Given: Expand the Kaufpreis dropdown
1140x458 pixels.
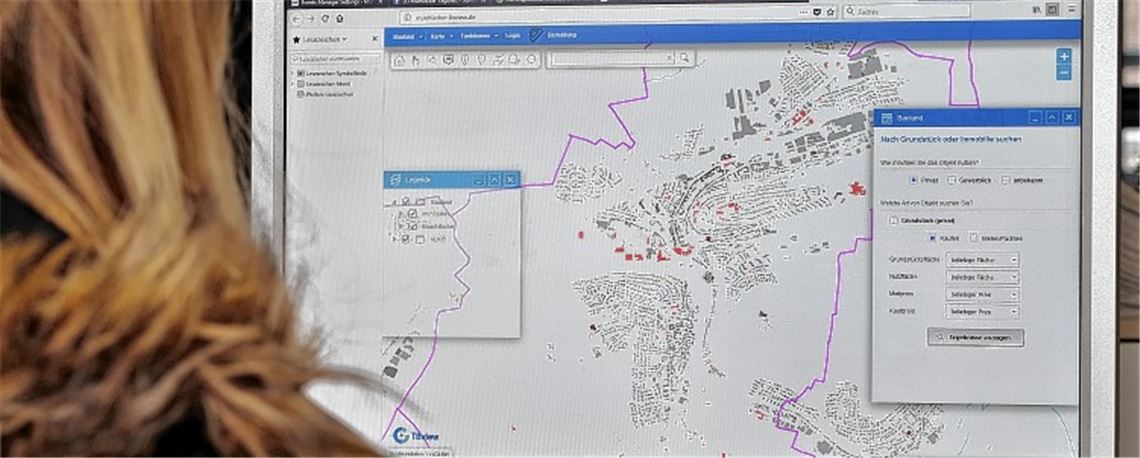Looking at the screenshot, I should [x=983, y=312].
